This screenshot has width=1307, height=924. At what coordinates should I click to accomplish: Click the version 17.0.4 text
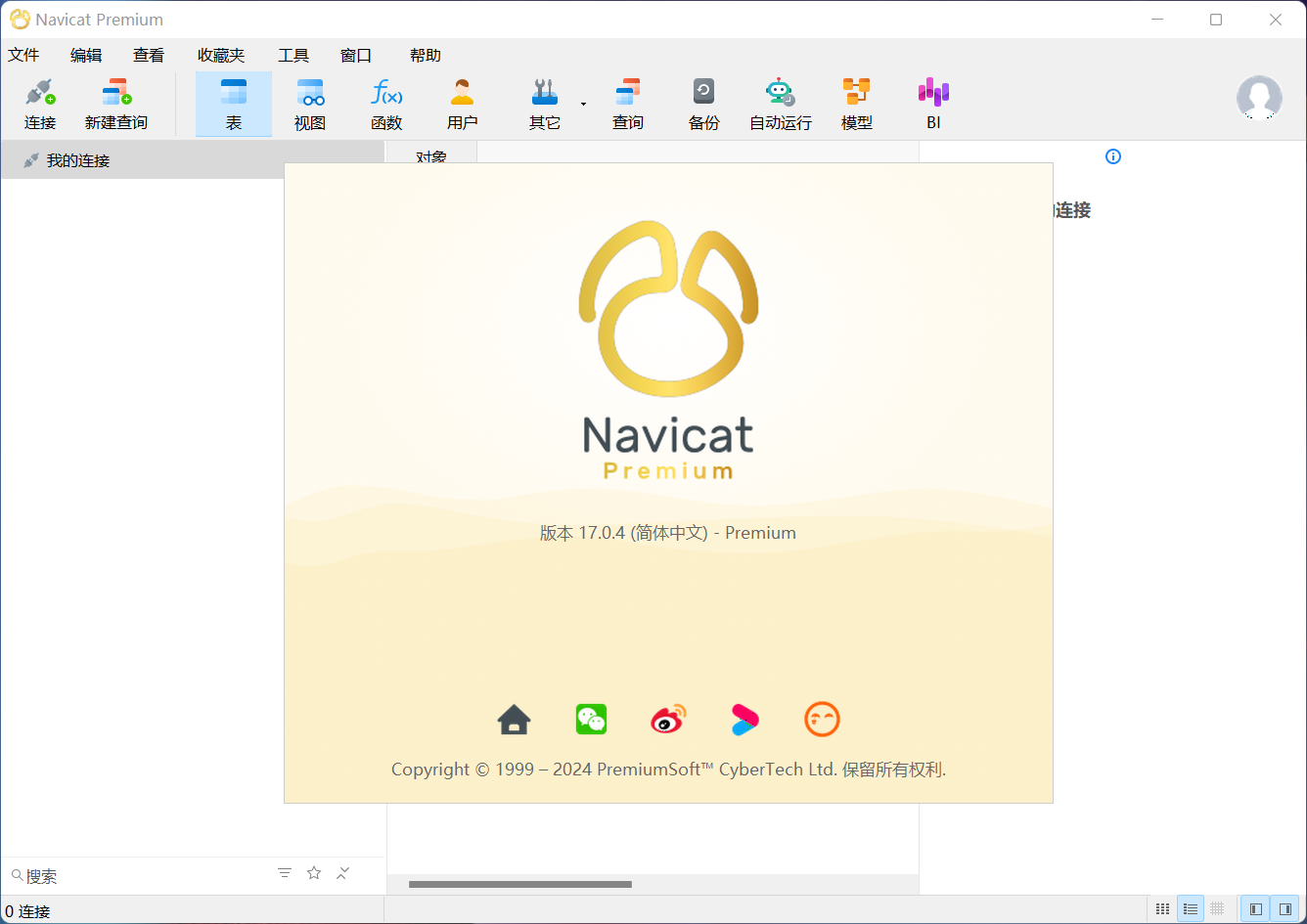668,533
